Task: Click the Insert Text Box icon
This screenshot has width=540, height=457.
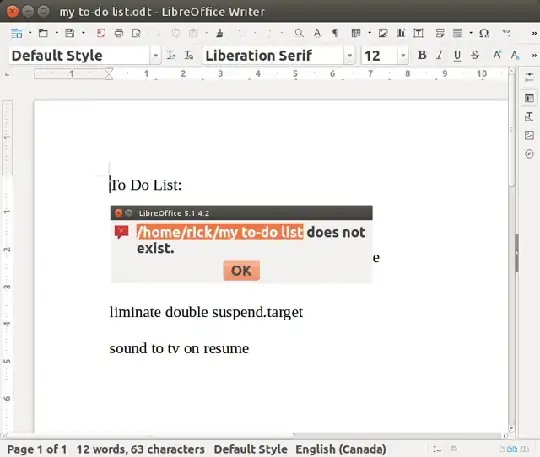Action: (x=418, y=33)
